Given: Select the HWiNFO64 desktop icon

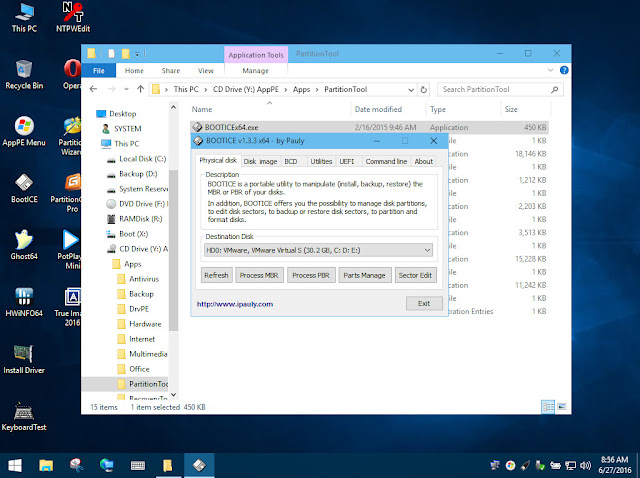Looking at the screenshot, I should pyautogui.click(x=24, y=302).
